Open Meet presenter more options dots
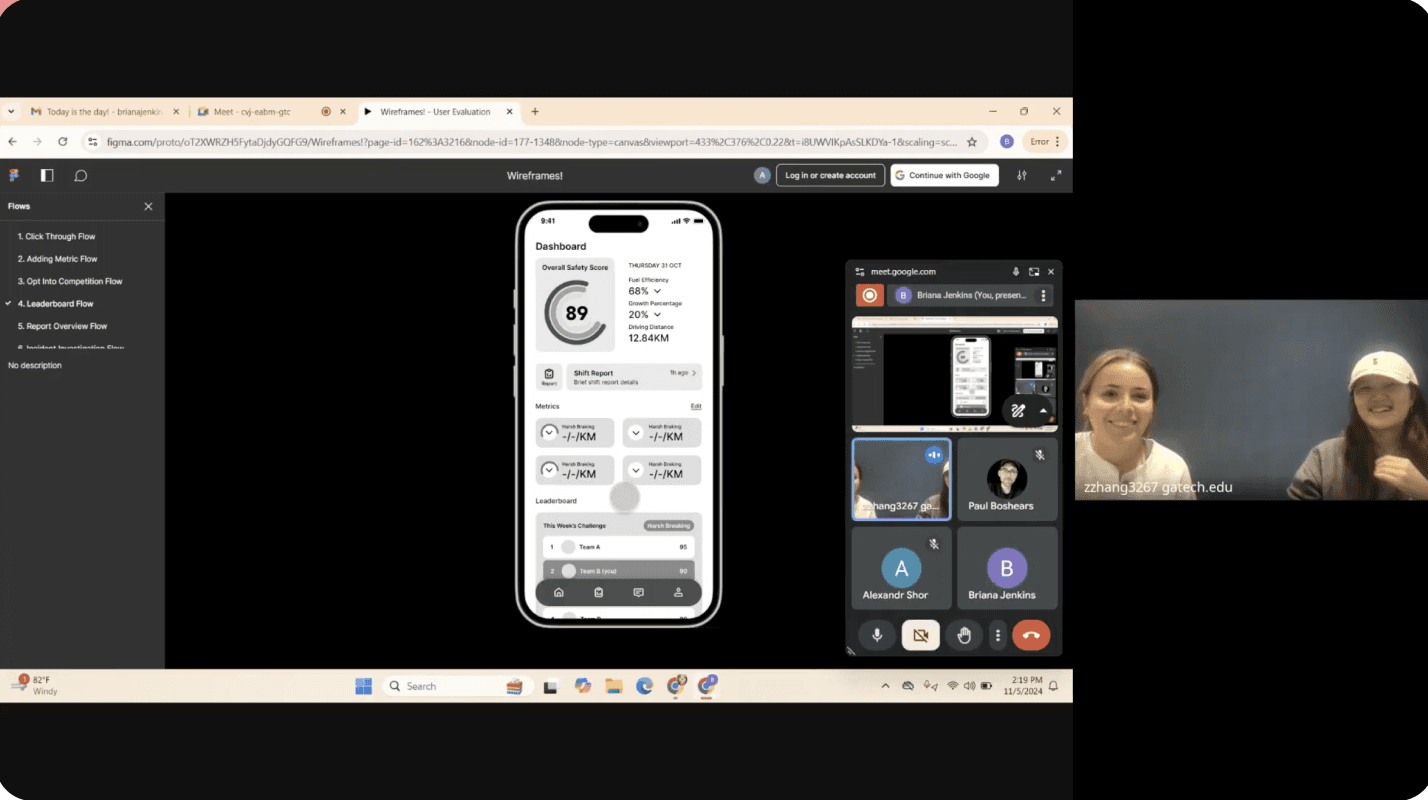The height and width of the screenshot is (800, 1428). (x=1043, y=295)
